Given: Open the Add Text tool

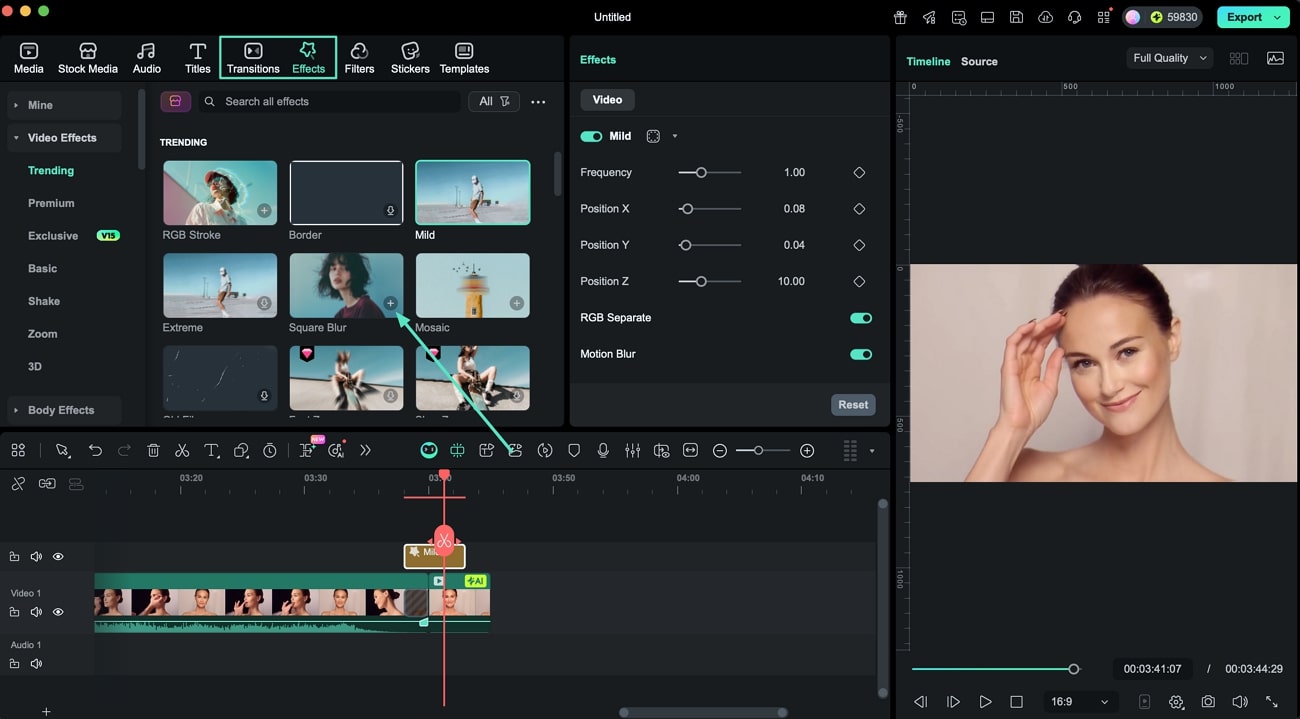Looking at the screenshot, I should click(211, 450).
